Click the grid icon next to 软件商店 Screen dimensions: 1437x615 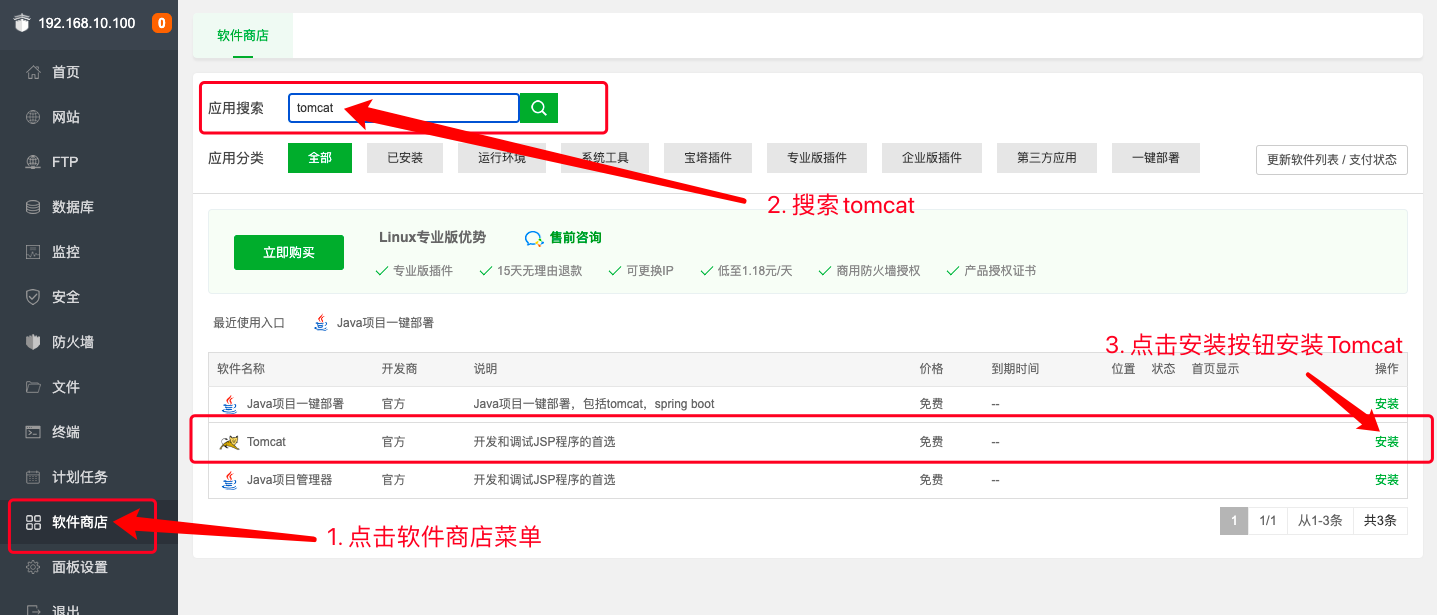33,522
